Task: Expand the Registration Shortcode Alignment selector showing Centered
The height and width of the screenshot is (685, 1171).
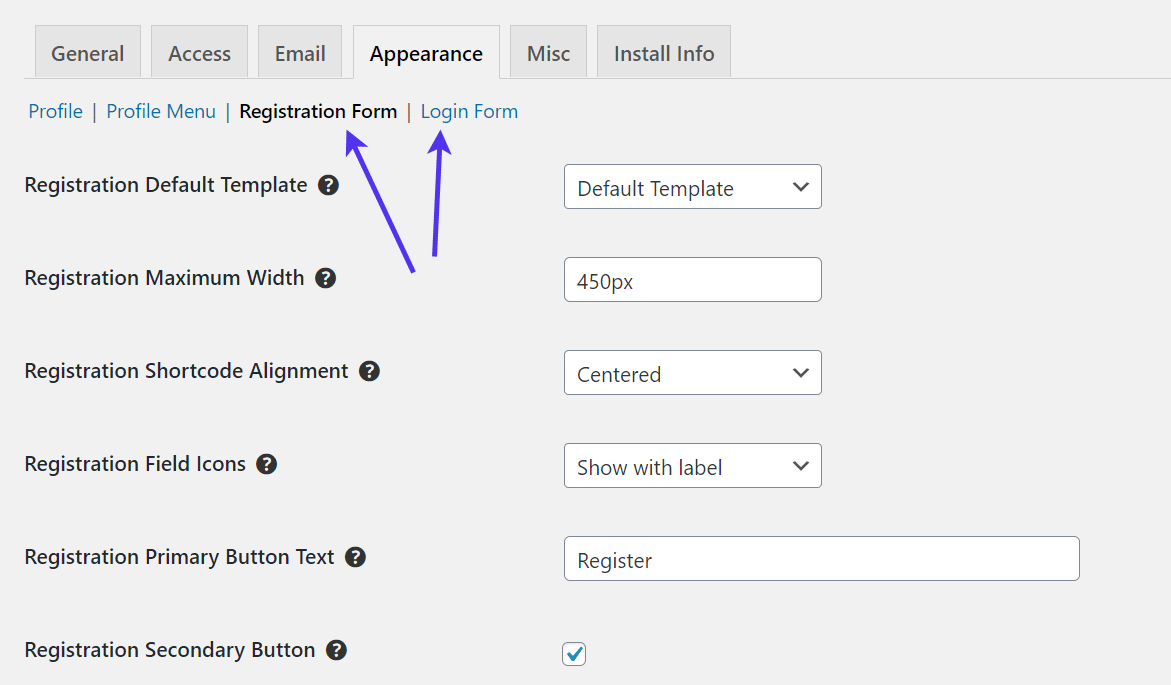Action: pos(692,372)
